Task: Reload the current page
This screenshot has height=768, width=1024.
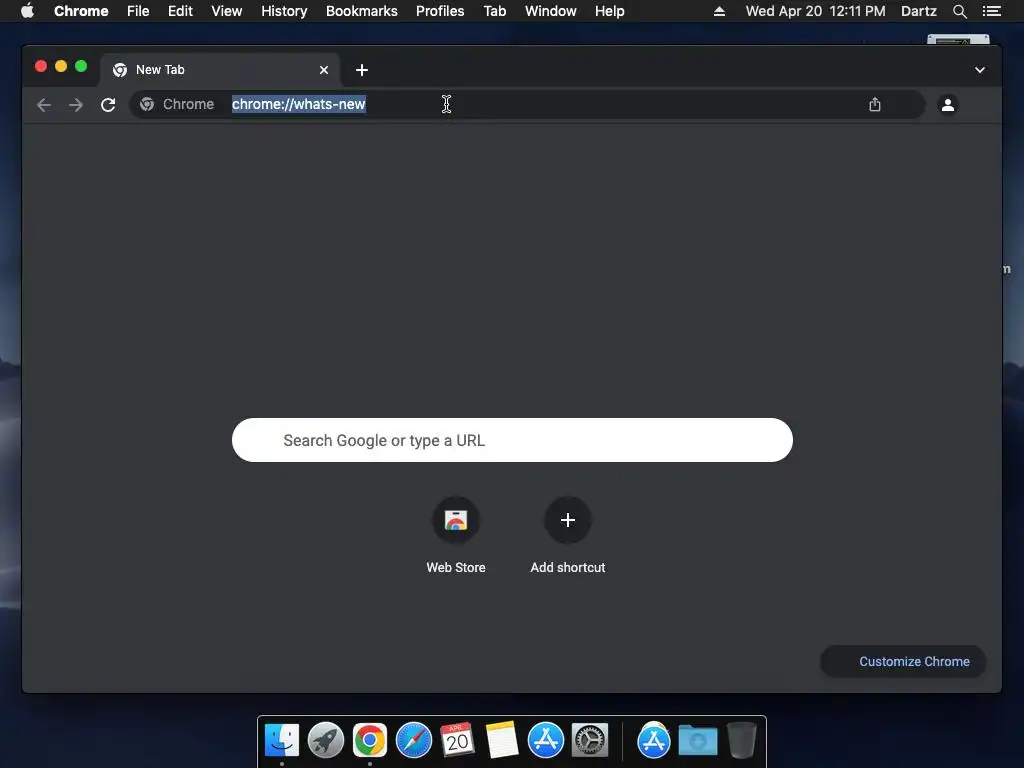Action: 108,104
